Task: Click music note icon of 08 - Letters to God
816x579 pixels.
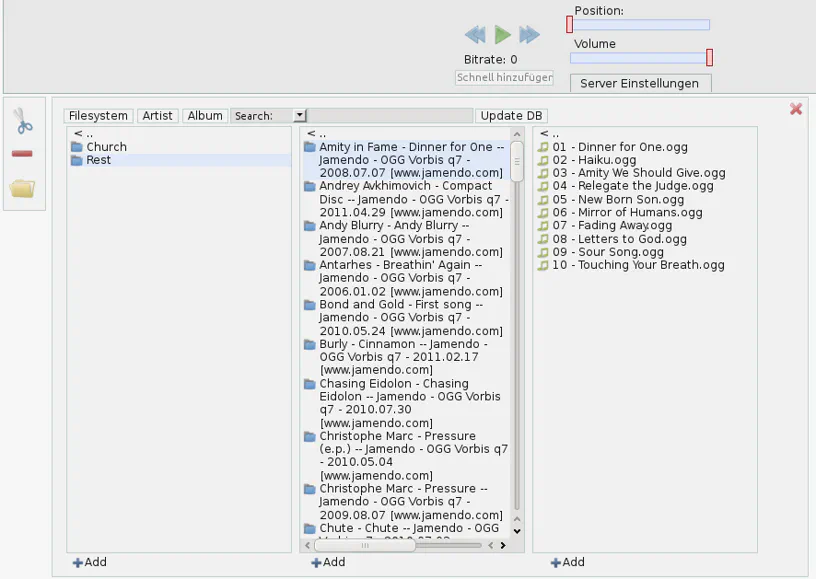Action: (x=543, y=239)
